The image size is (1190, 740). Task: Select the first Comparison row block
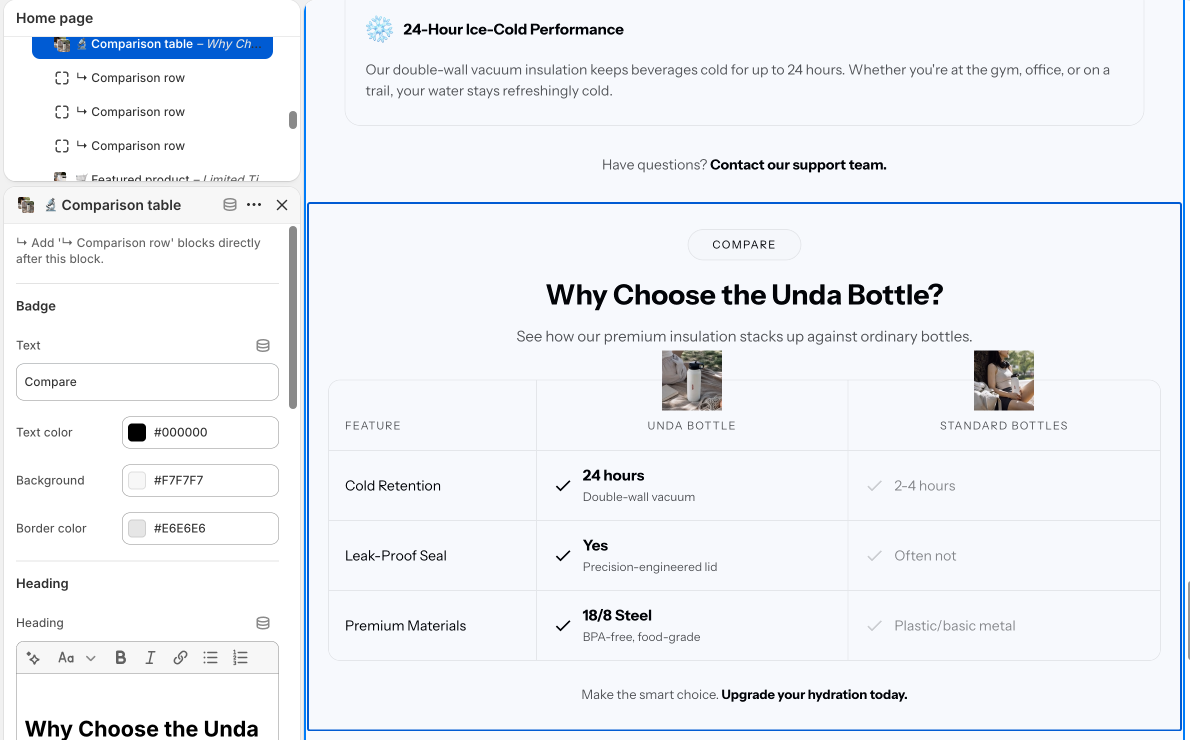137,77
